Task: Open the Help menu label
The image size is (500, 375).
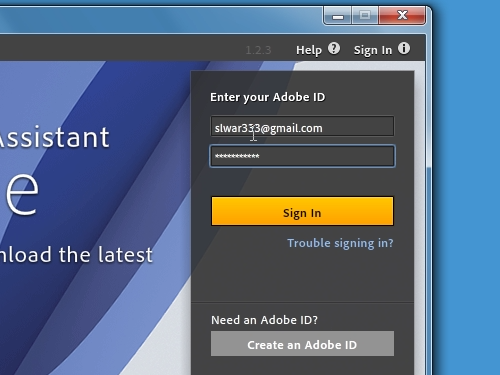Action: coord(309,50)
